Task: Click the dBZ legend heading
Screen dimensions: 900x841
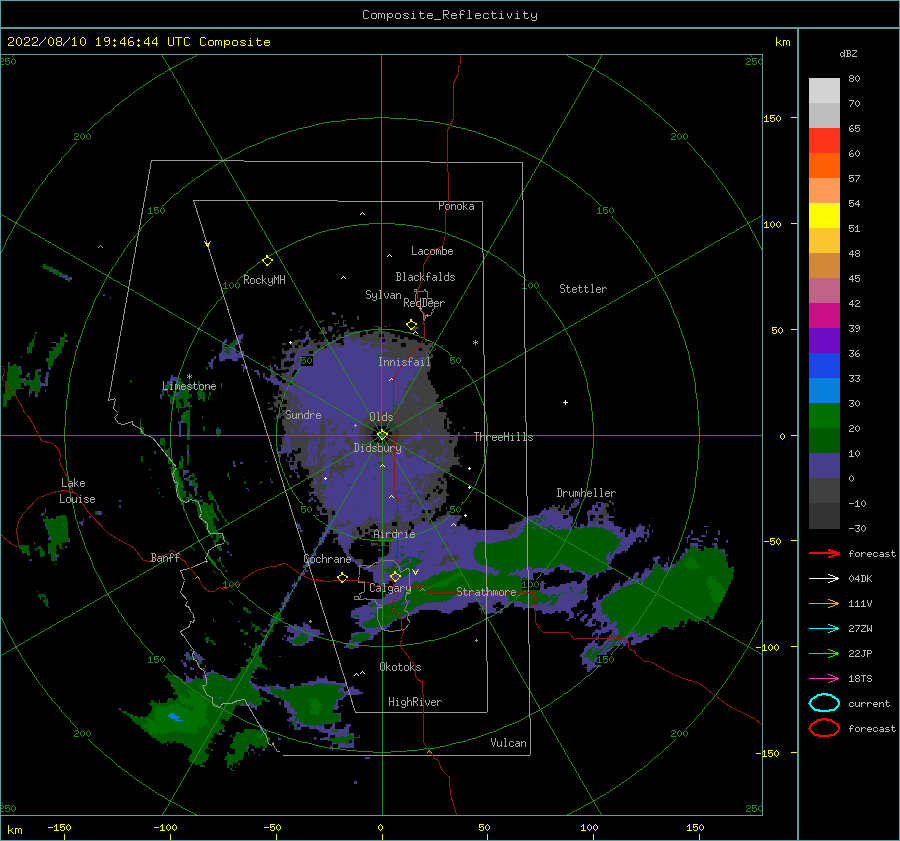Action: coord(848,53)
